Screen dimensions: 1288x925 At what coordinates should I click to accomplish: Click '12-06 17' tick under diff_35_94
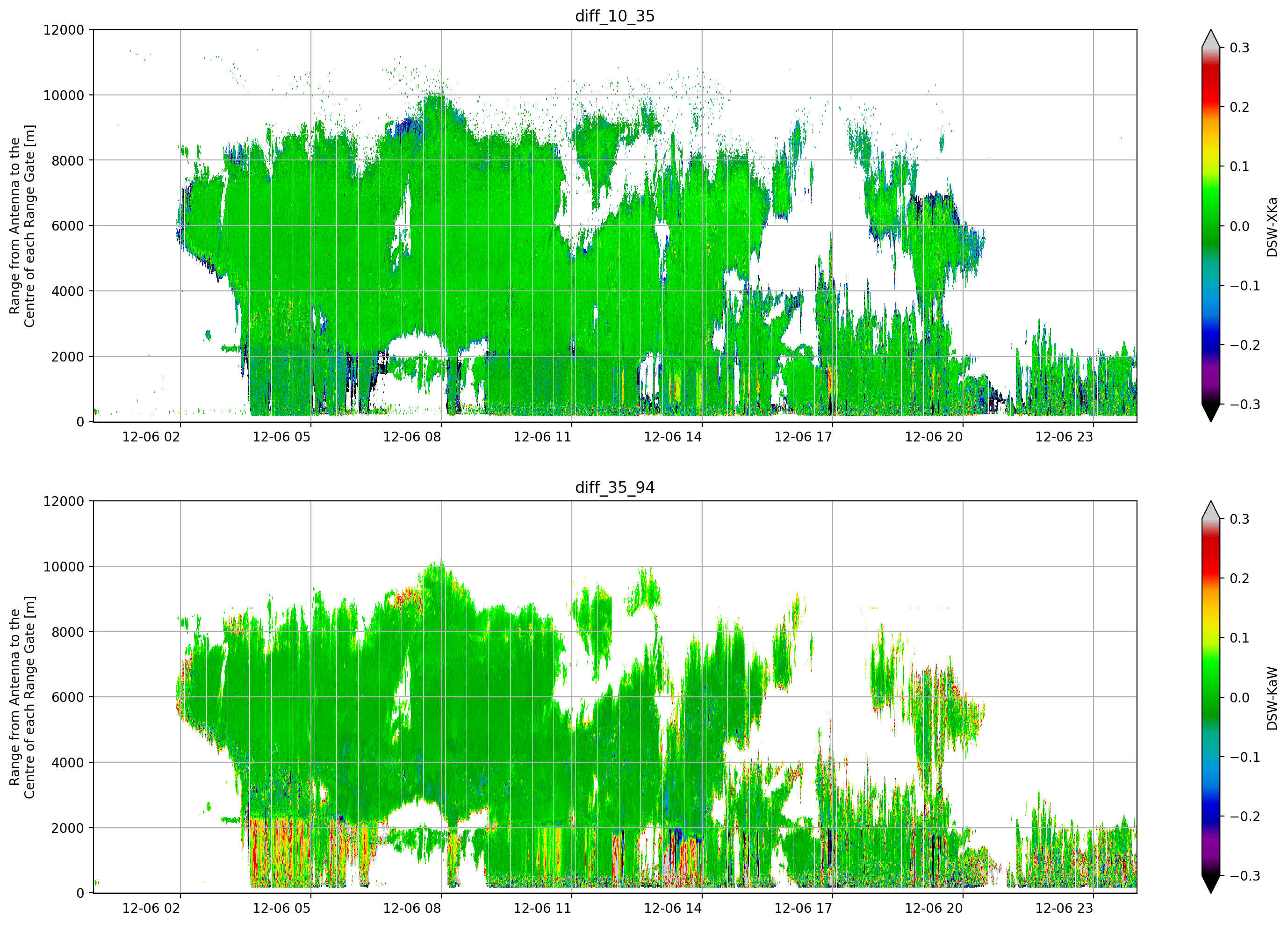pos(804,909)
